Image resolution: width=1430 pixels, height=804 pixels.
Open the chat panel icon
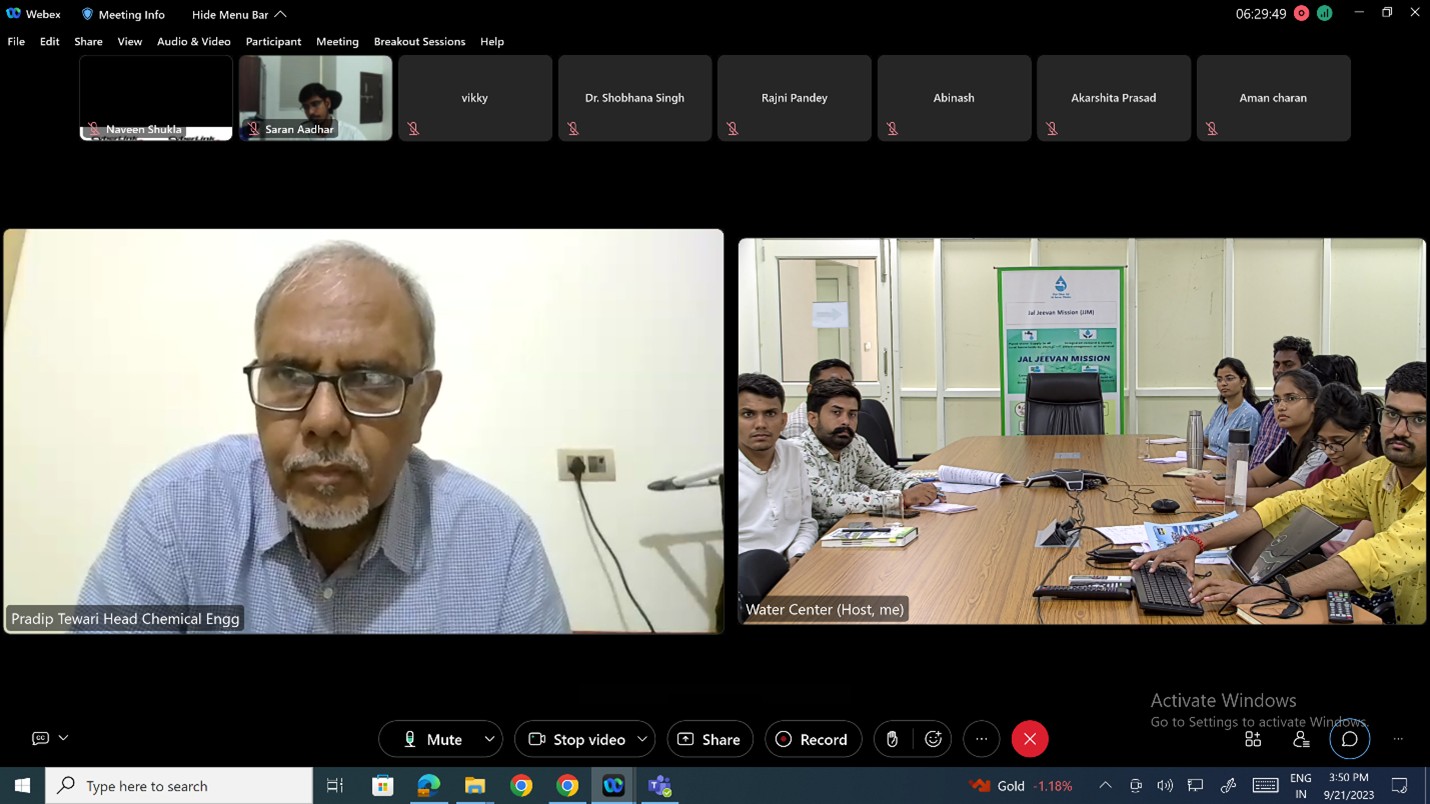coord(1349,739)
